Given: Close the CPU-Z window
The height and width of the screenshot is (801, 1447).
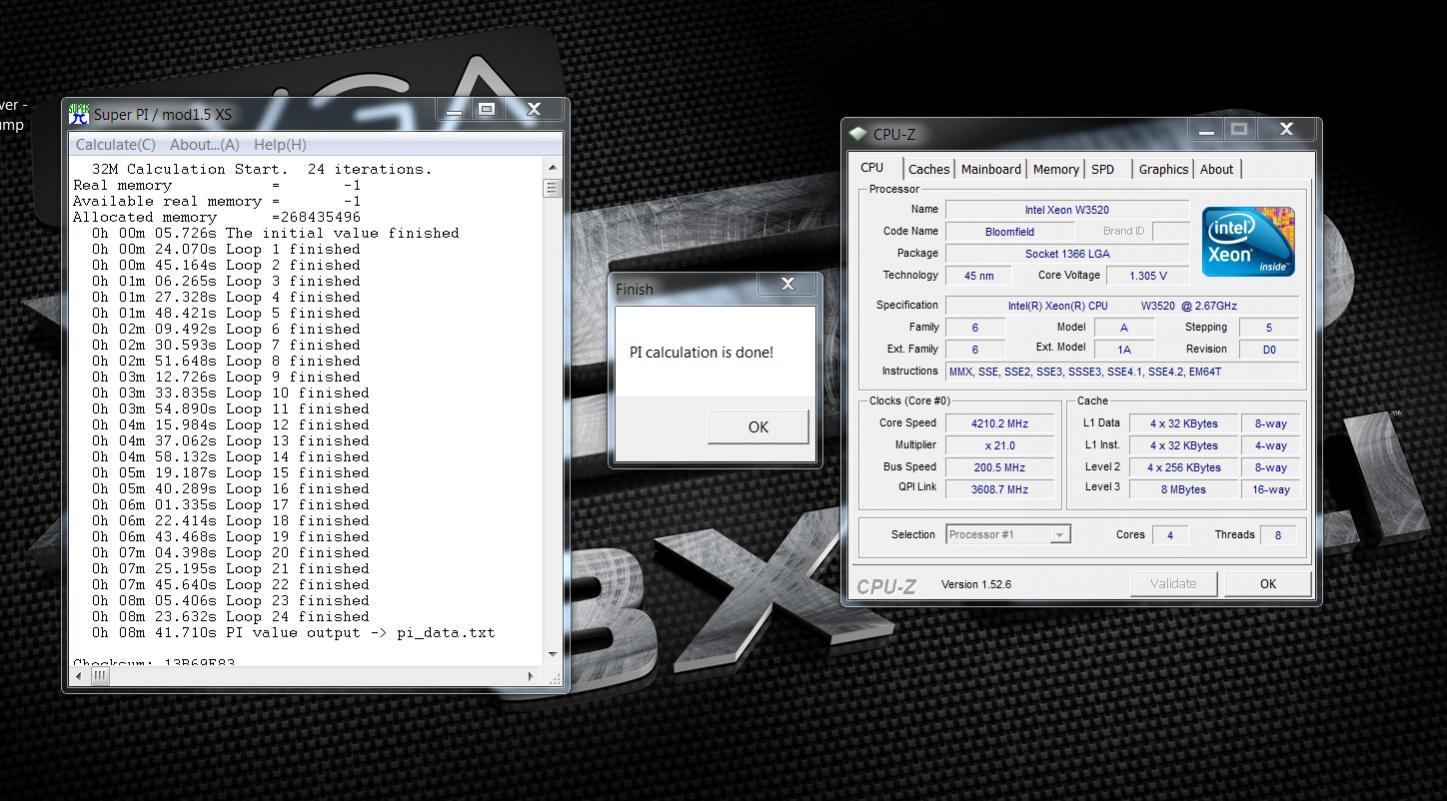Looking at the screenshot, I should click(x=1286, y=130).
